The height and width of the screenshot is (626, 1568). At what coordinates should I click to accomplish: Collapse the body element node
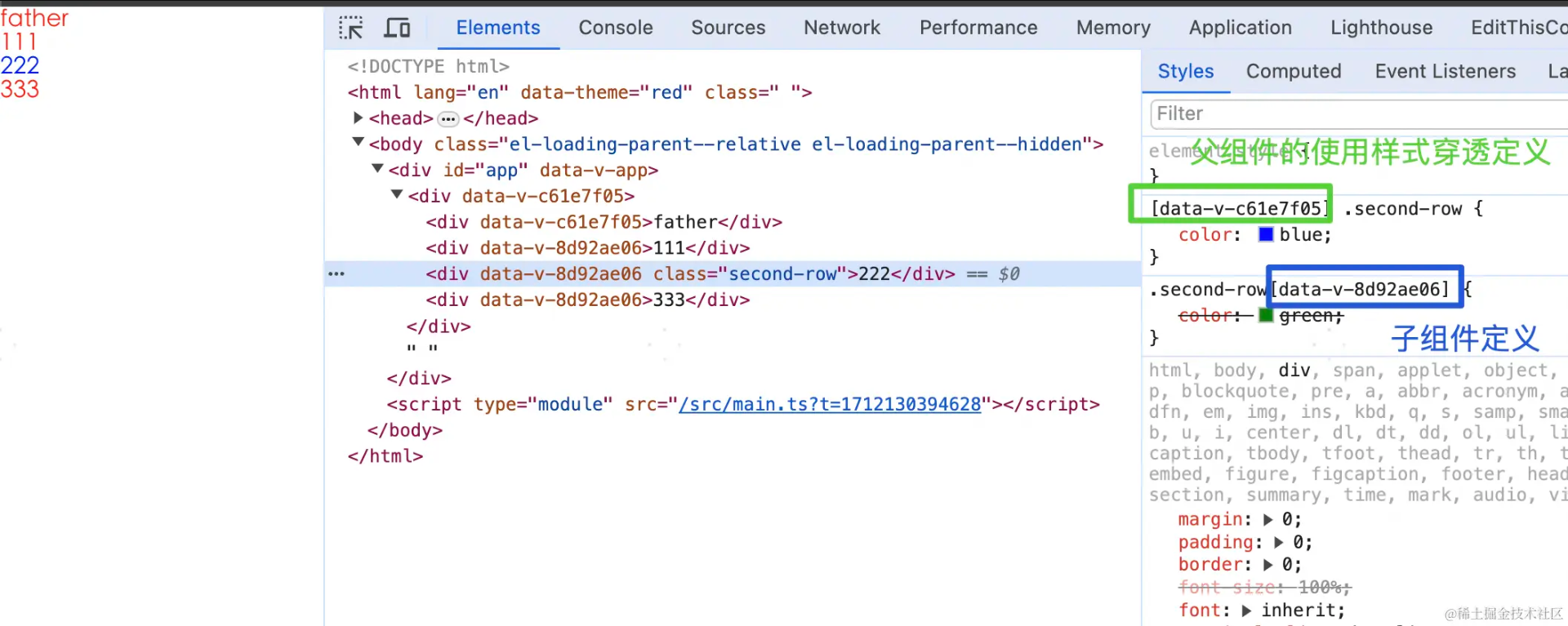click(358, 143)
